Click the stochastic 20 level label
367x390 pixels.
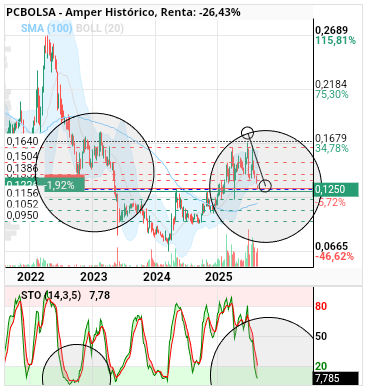point(321,366)
